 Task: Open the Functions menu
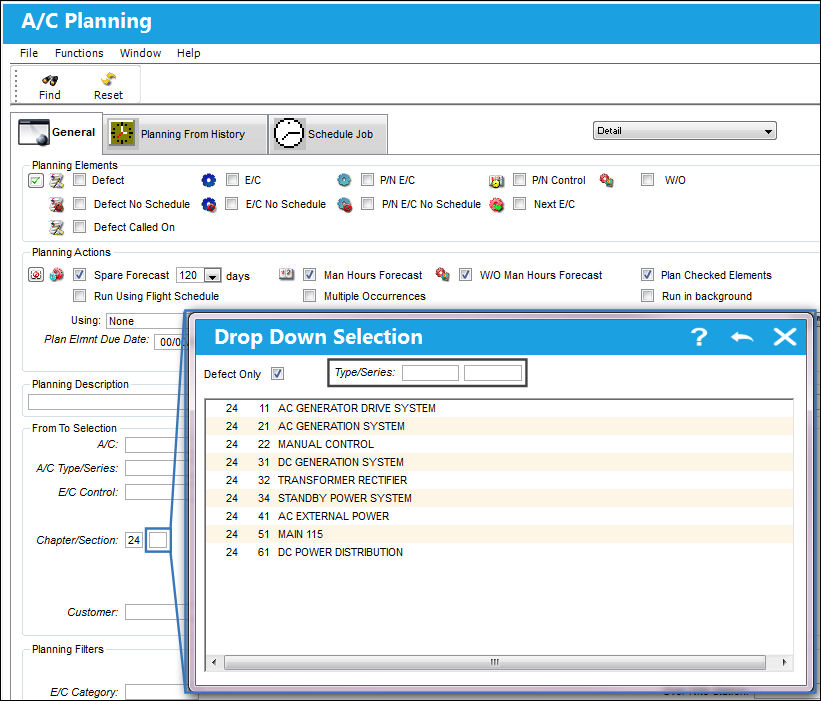pos(79,53)
